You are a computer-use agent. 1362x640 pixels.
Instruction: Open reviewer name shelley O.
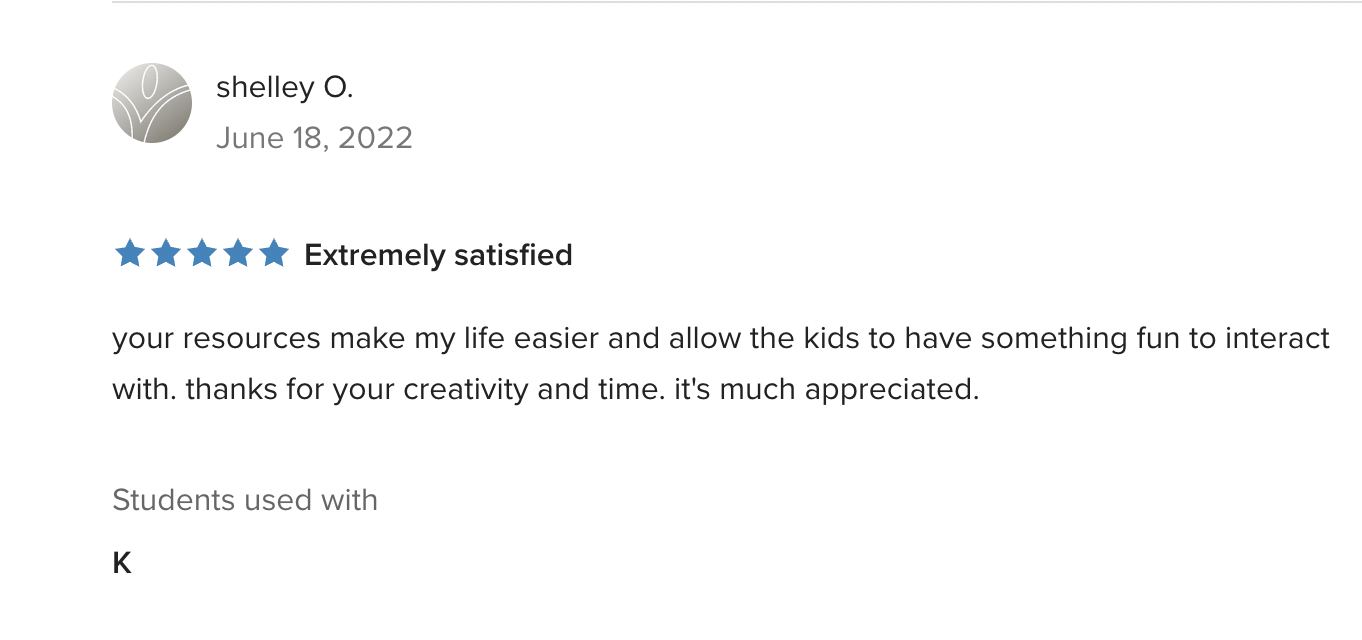(x=285, y=88)
